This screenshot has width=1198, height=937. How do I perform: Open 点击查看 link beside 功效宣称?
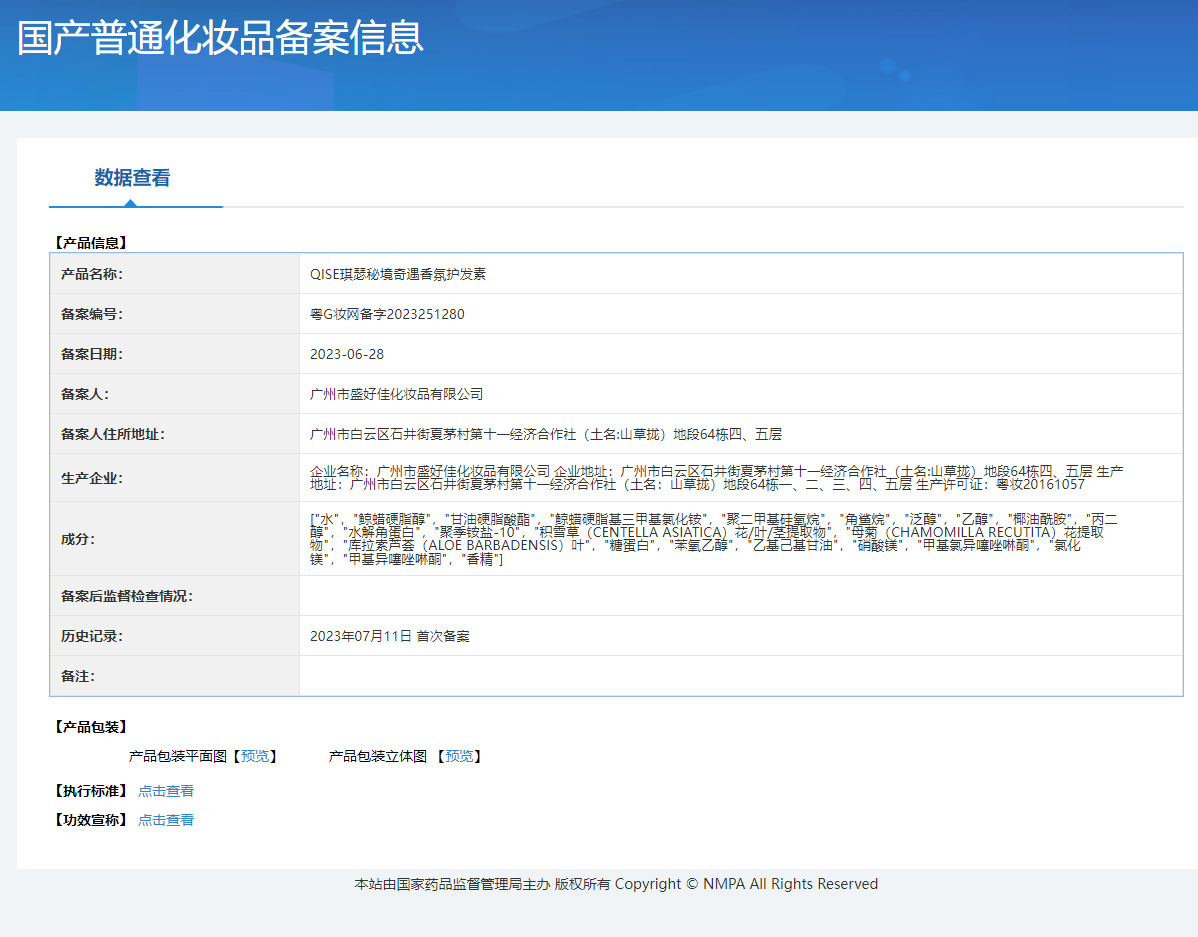pyautogui.click(x=166, y=820)
